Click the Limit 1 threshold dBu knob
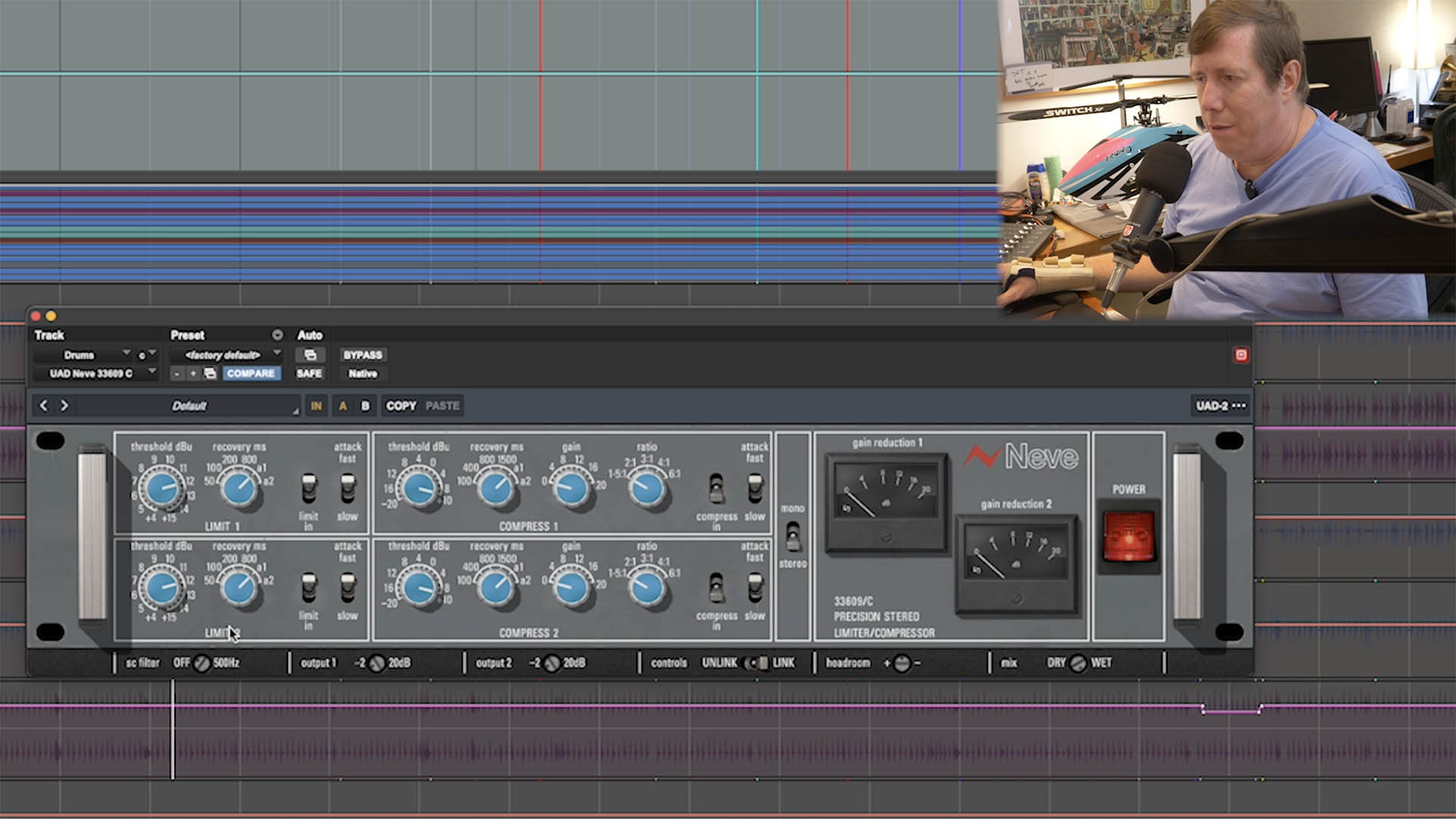This screenshot has height=819, width=1456. [x=162, y=489]
